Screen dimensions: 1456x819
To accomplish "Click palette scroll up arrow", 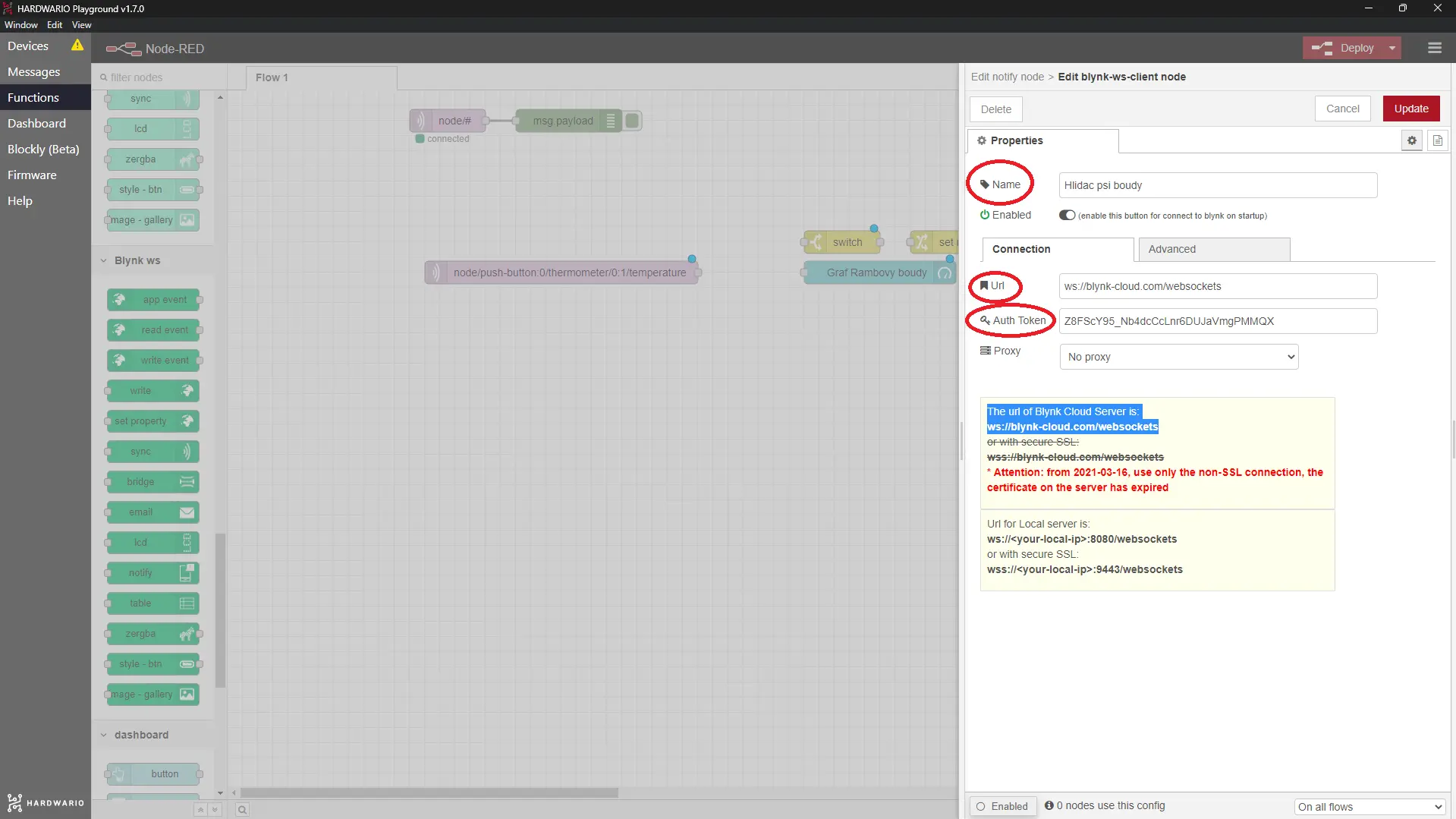I will pyautogui.click(x=220, y=97).
